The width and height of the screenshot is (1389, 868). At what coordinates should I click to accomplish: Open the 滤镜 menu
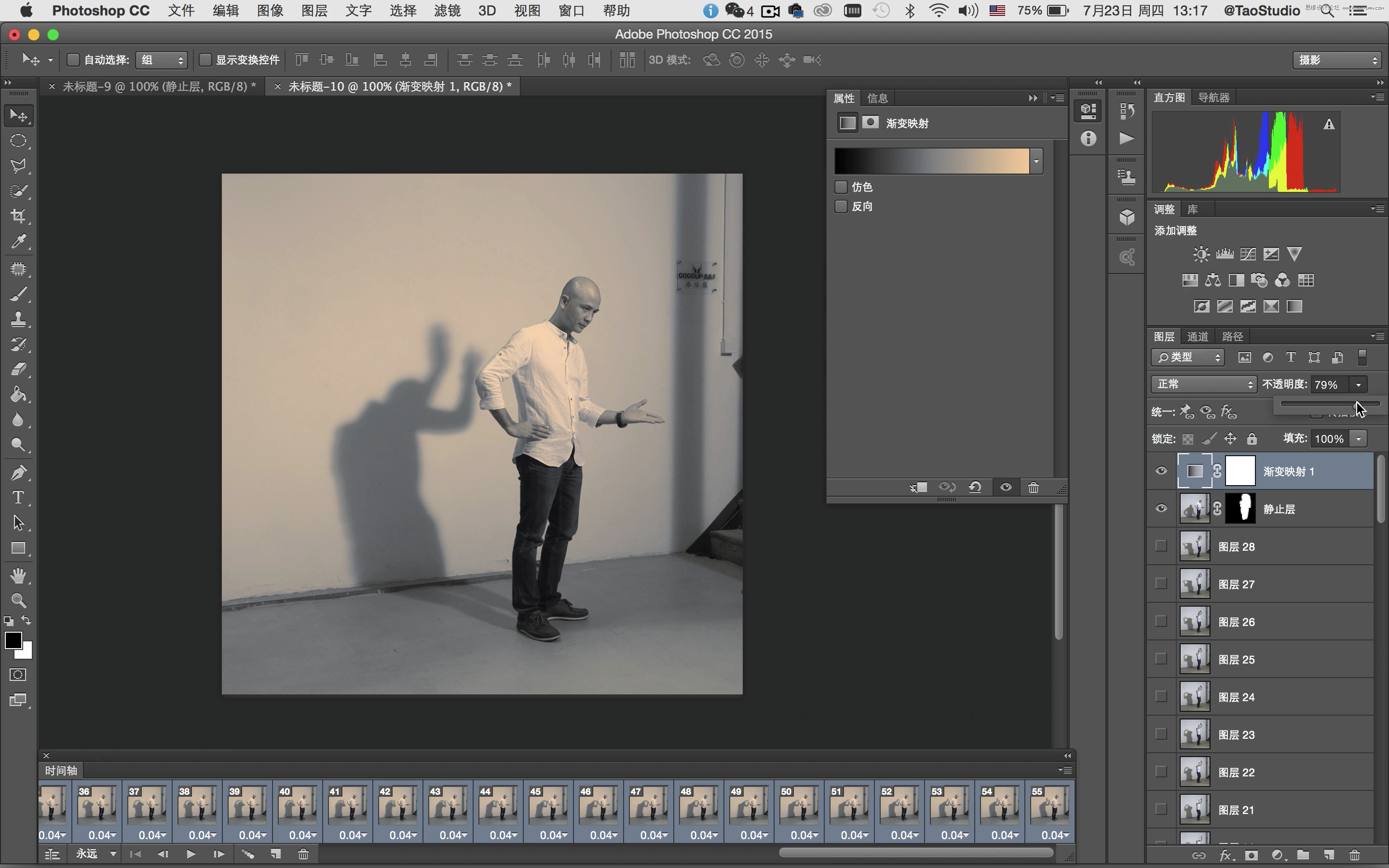pos(447,10)
